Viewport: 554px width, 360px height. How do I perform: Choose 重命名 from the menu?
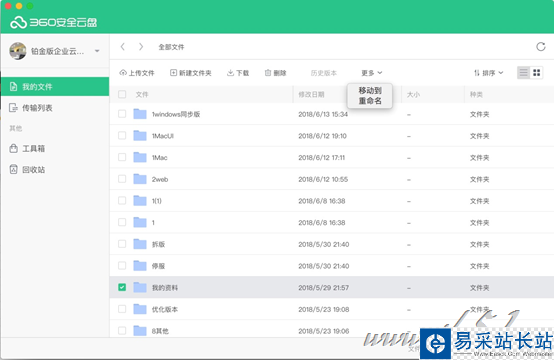tap(370, 101)
